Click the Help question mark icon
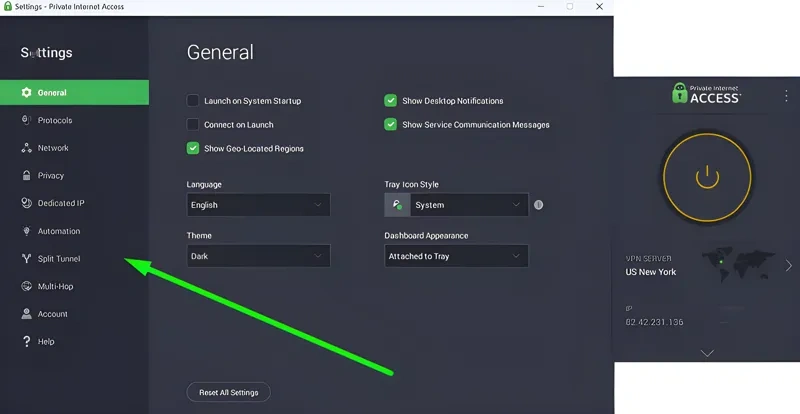 (x=27, y=342)
